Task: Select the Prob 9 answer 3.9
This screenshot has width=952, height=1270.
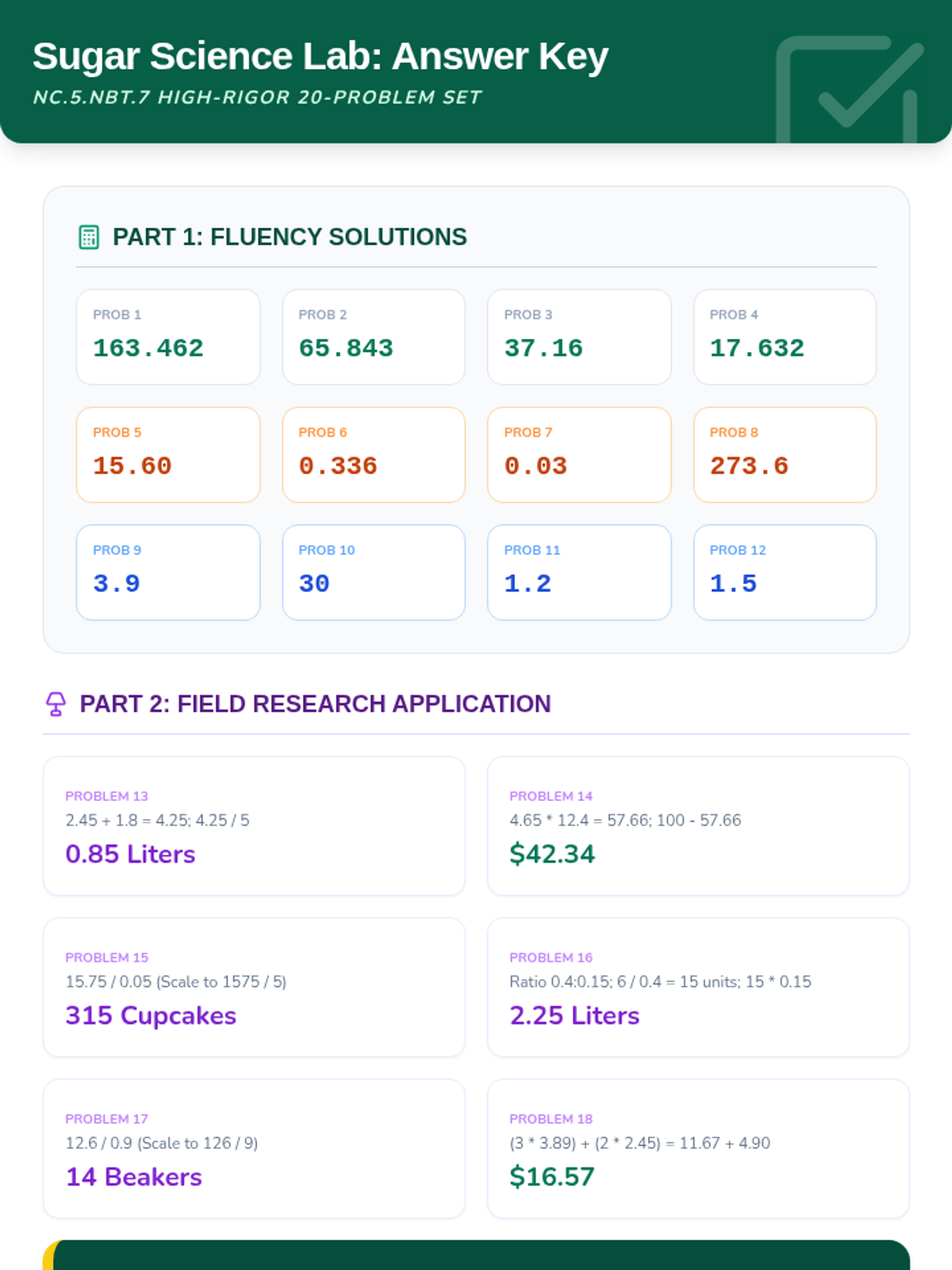Action: pyautogui.click(x=168, y=572)
